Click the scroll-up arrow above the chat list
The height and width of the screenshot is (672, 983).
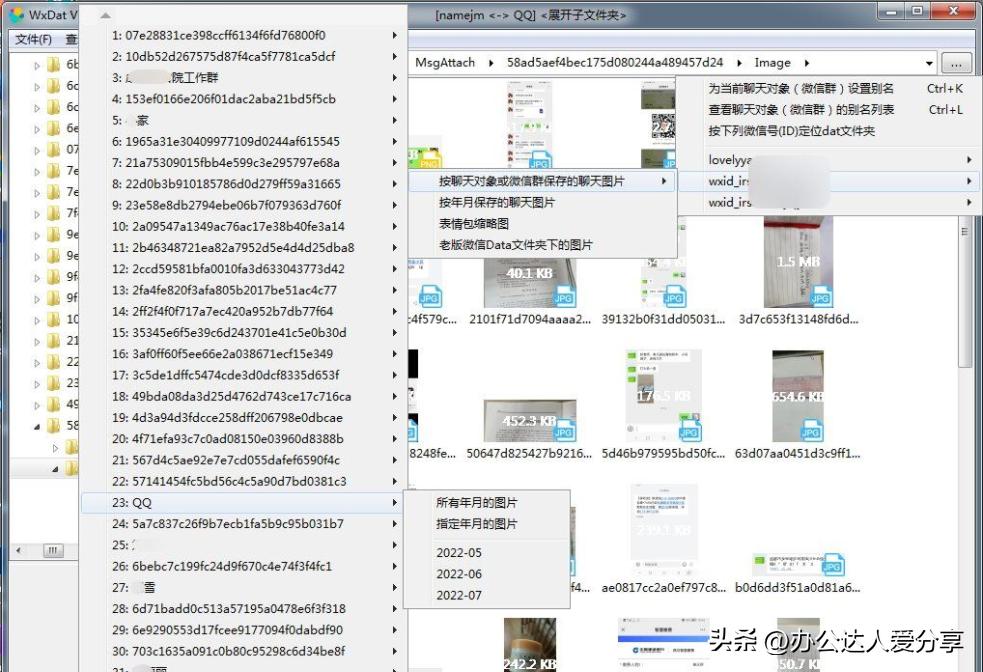(103, 17)
